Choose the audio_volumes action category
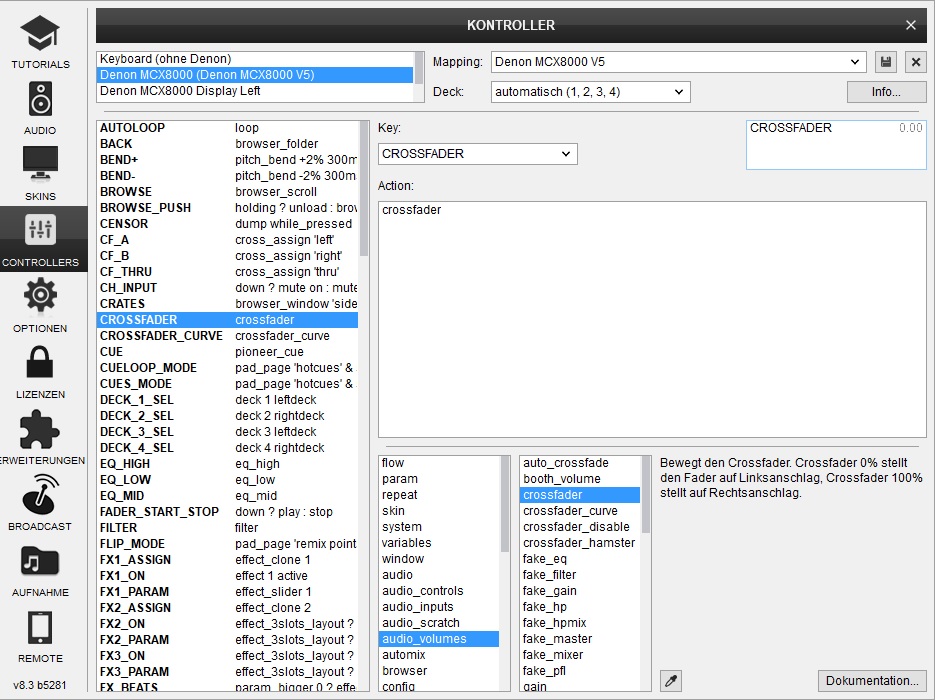The image size is (935, 700). 439,639
